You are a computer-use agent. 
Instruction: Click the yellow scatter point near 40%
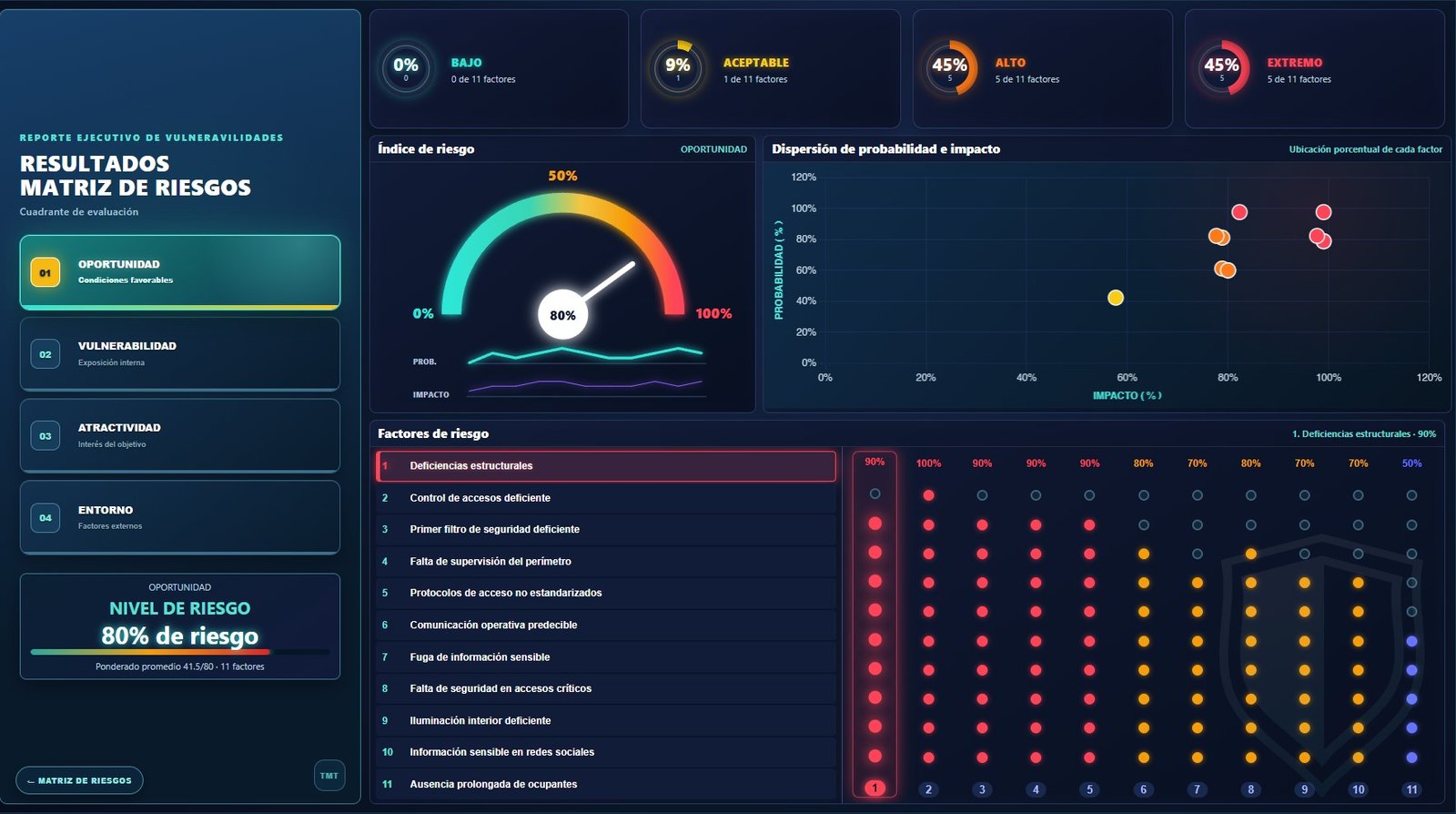coord(1116,298)
